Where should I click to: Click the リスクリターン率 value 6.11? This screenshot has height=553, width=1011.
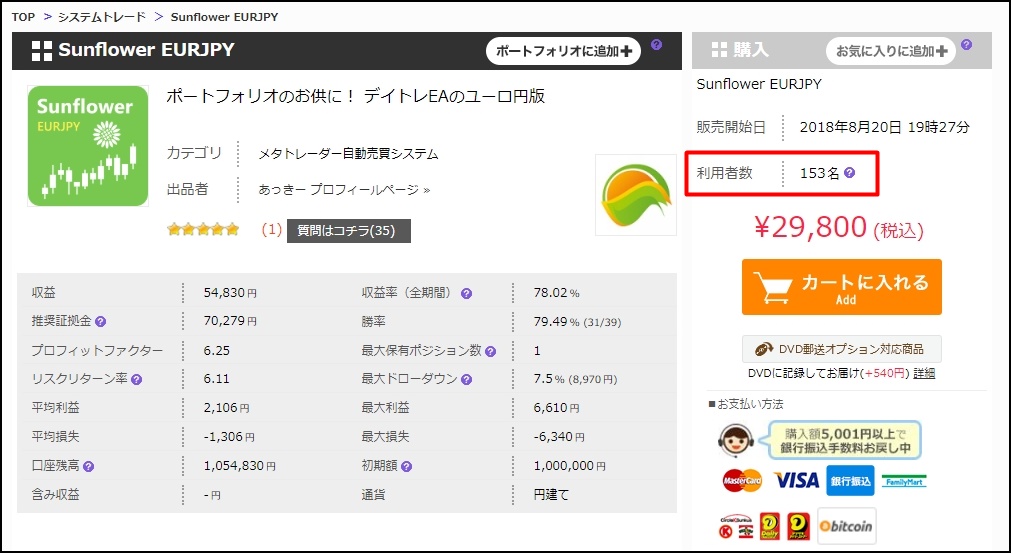tap(217, 379)
